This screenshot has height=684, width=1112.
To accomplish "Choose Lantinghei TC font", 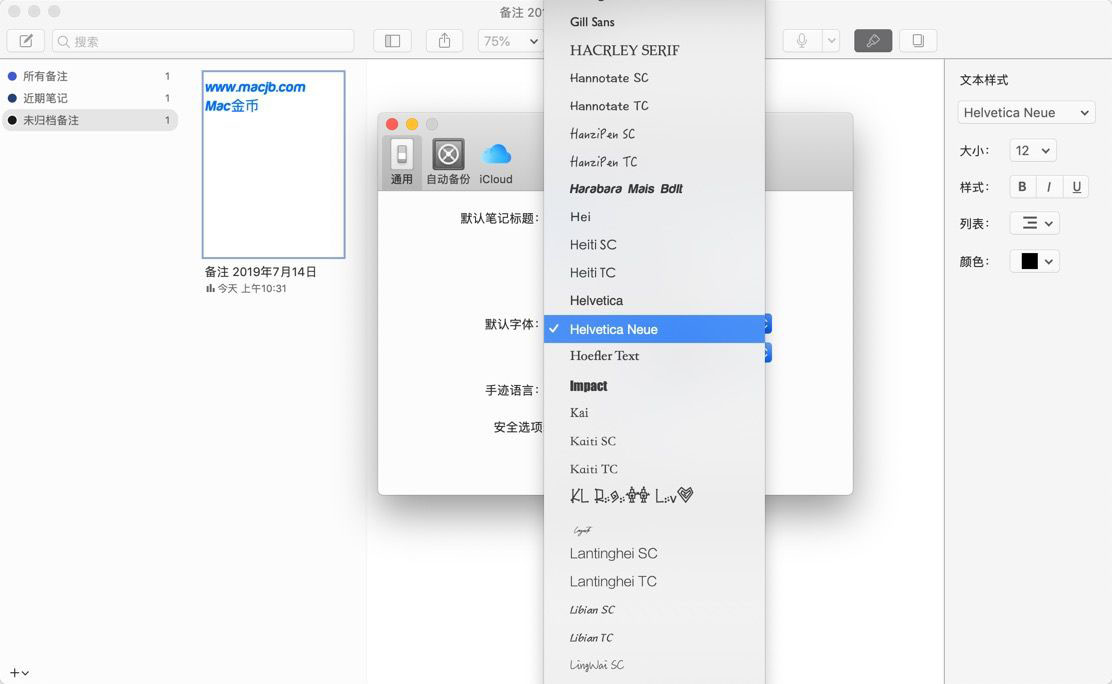I will (654, 581).
